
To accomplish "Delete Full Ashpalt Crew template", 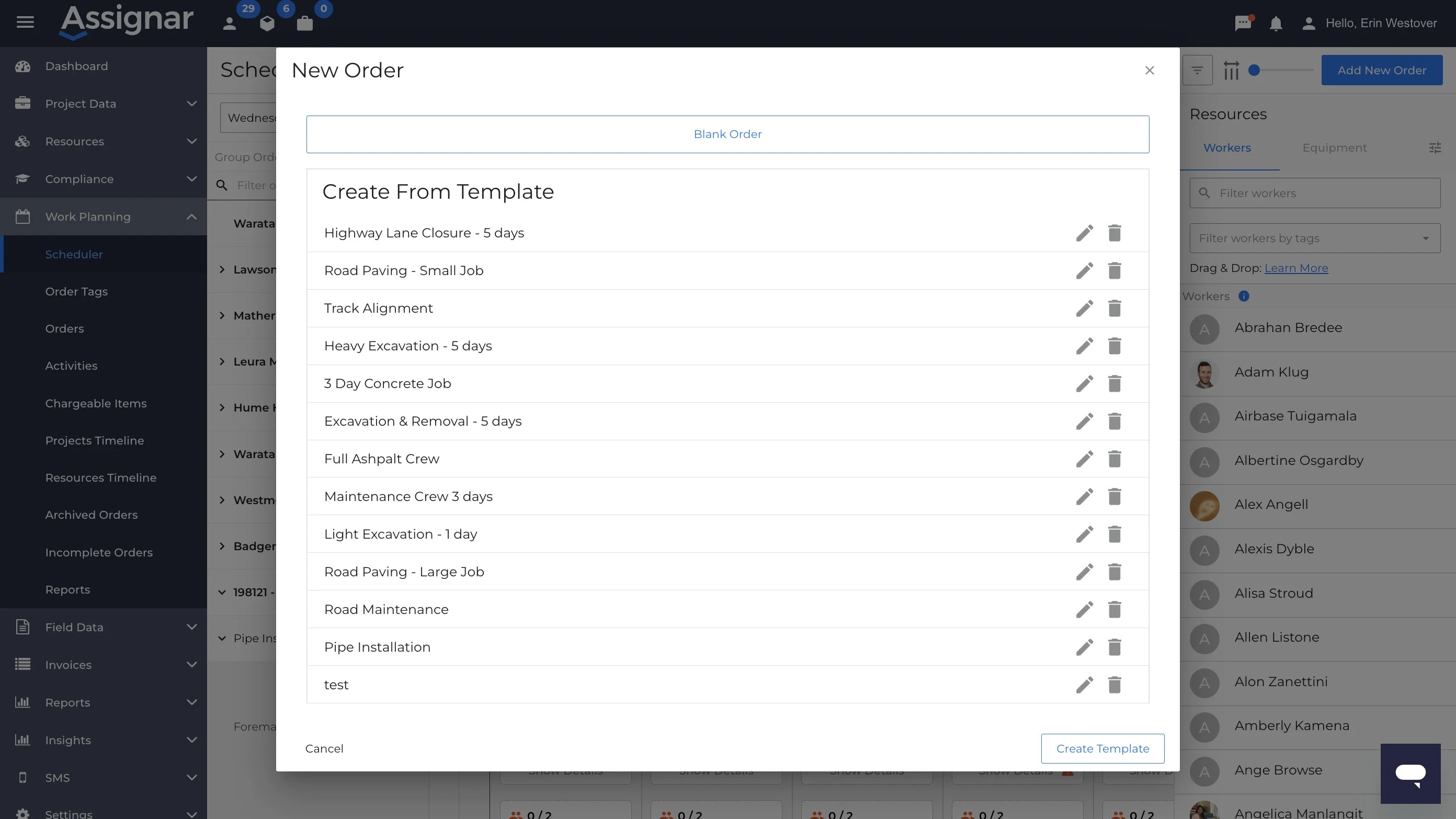I will (1114, 459).
